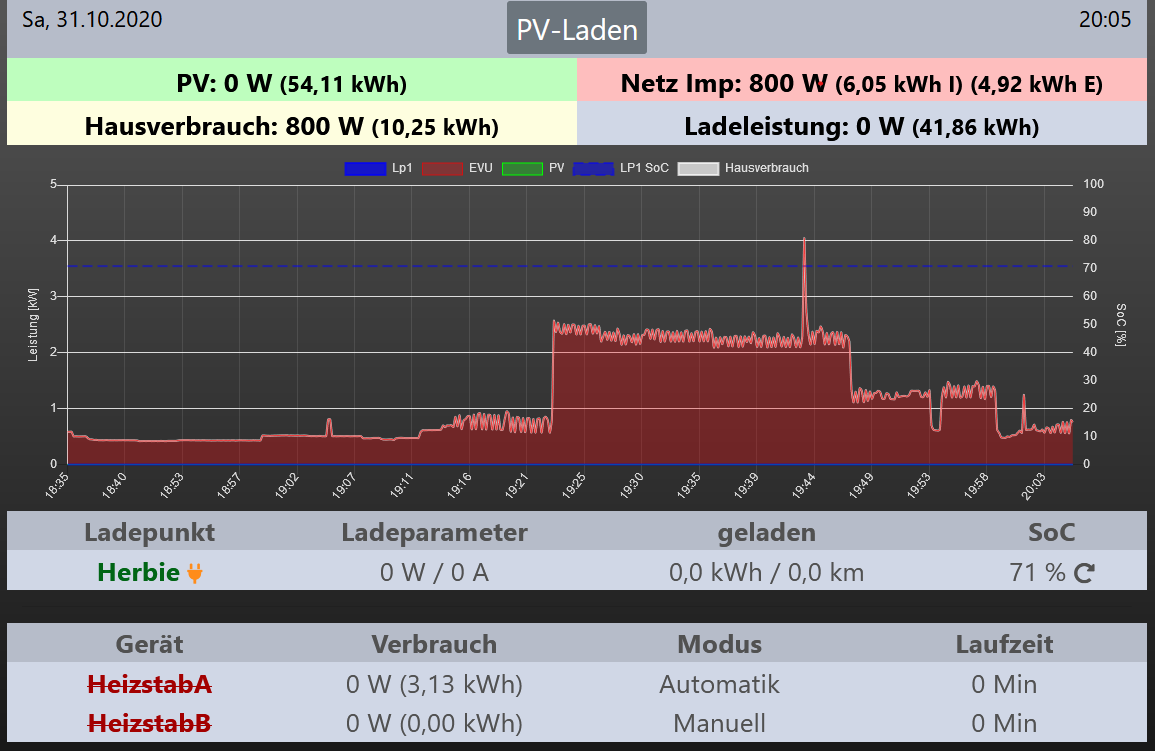Click the SoC [%] axis label
This screenshot has width=1155, height=751.
[1121, 324]
